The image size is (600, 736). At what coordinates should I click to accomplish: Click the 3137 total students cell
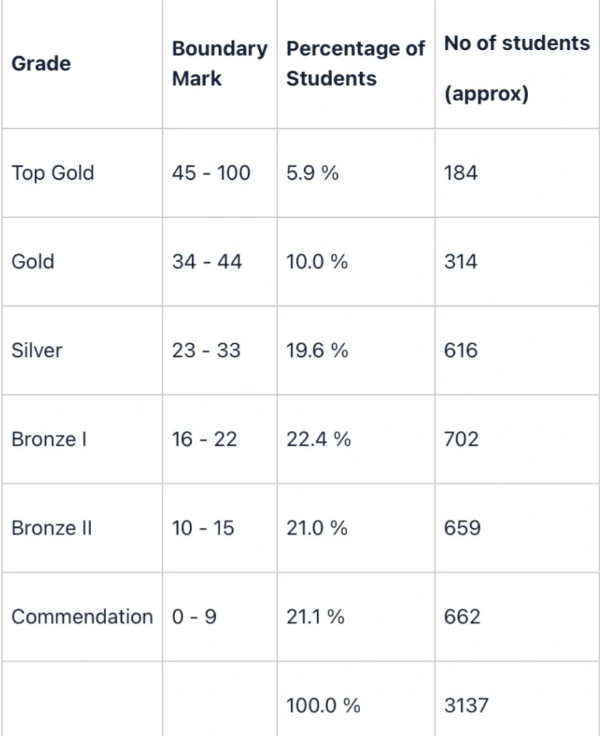(x=465, y=705)
